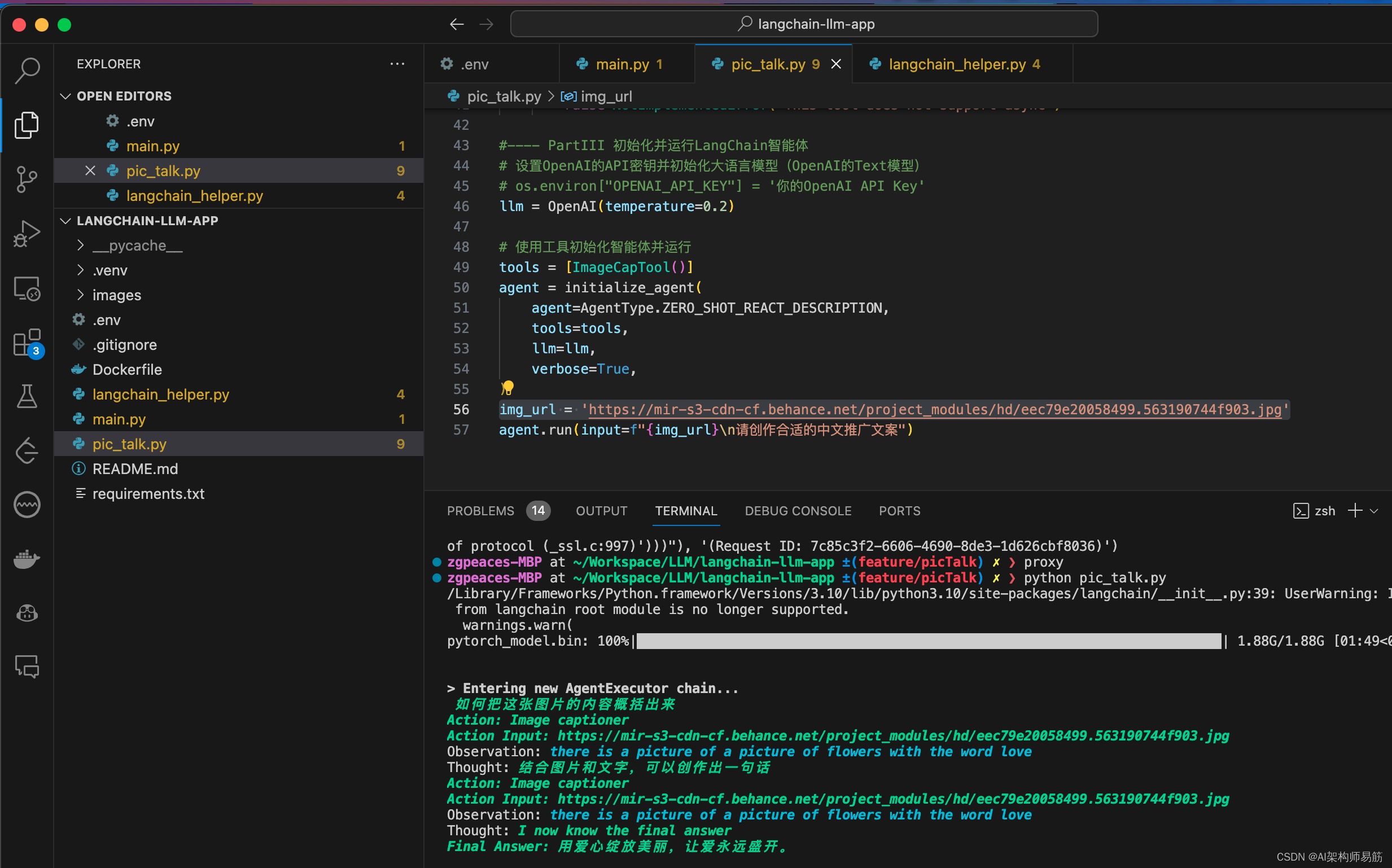Click the Go Forward arrow in title bar
This screenshot has height=868, width=1392.
[486, 24]
